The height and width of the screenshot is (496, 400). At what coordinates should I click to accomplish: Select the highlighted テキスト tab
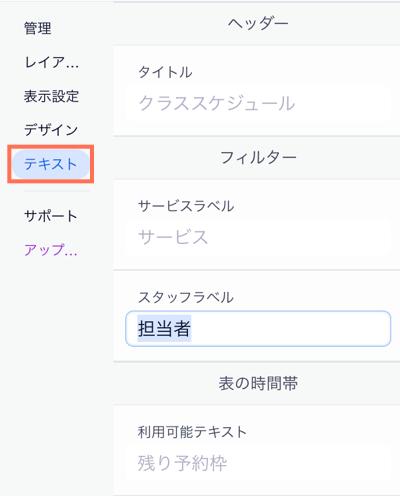(x=51, y=164)
